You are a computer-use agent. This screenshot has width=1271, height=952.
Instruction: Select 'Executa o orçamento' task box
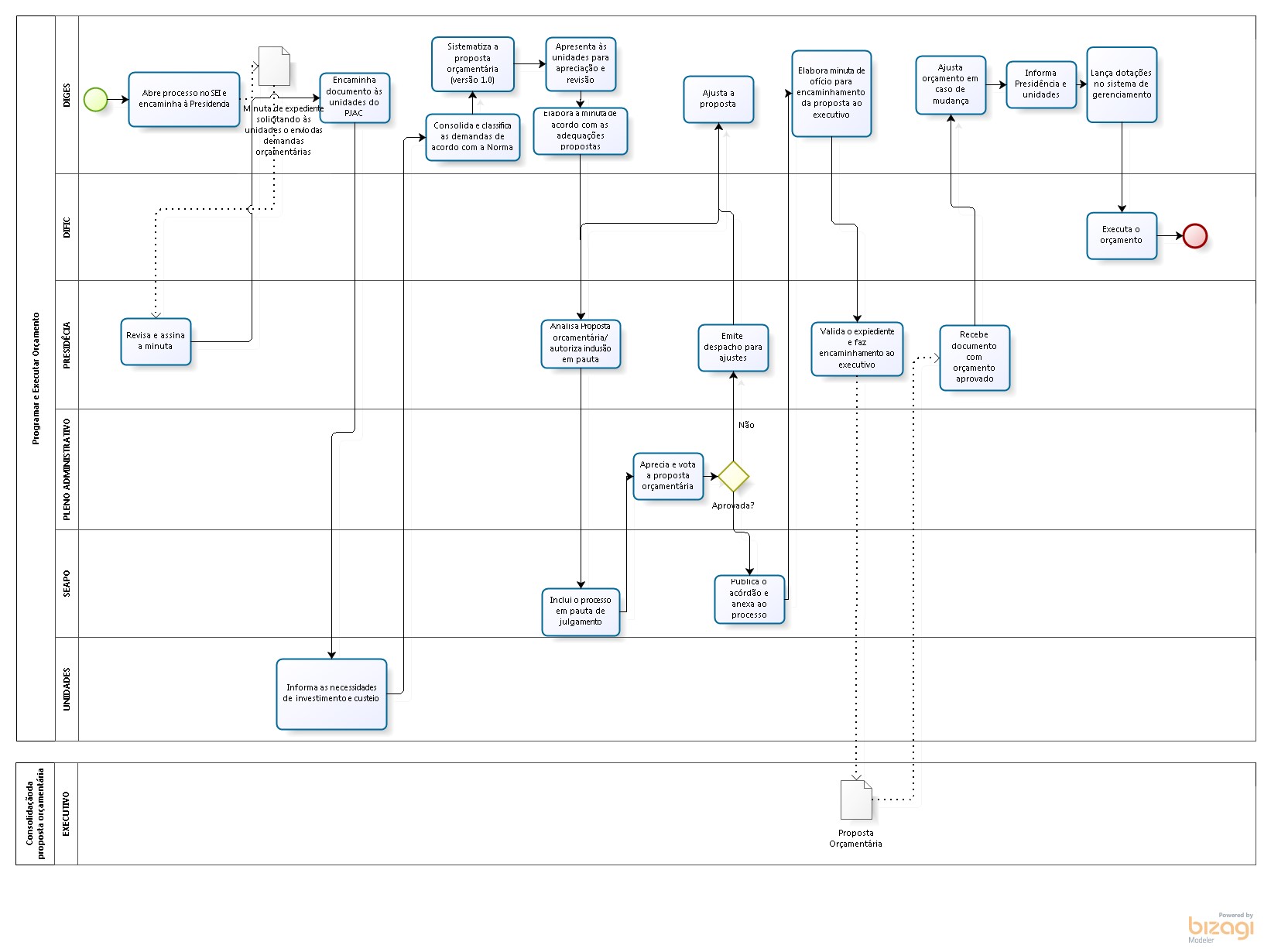point(1121,235)
